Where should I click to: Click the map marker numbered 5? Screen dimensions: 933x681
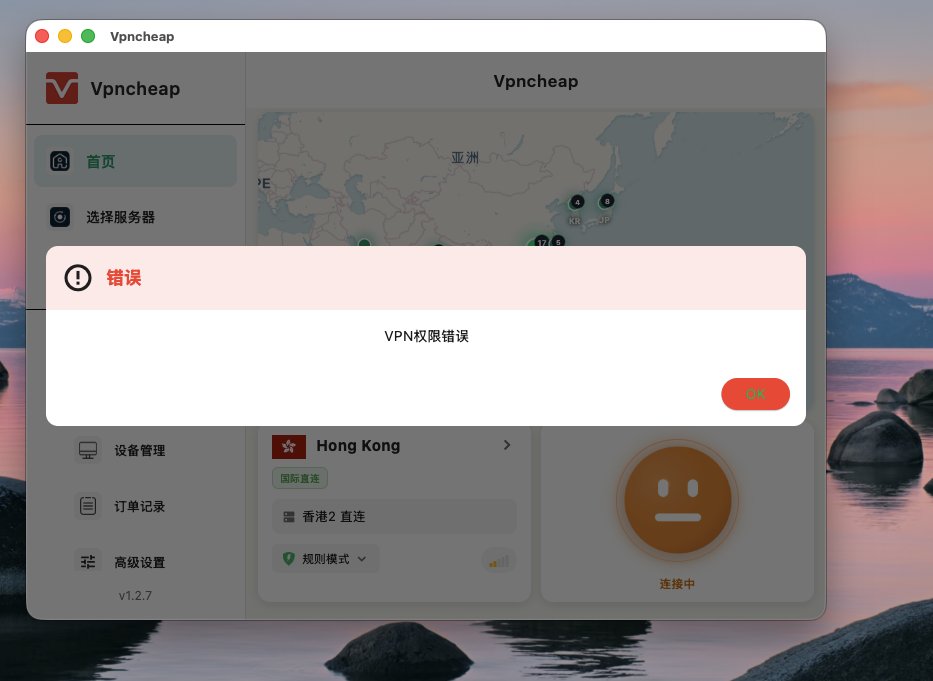[558, 241]
